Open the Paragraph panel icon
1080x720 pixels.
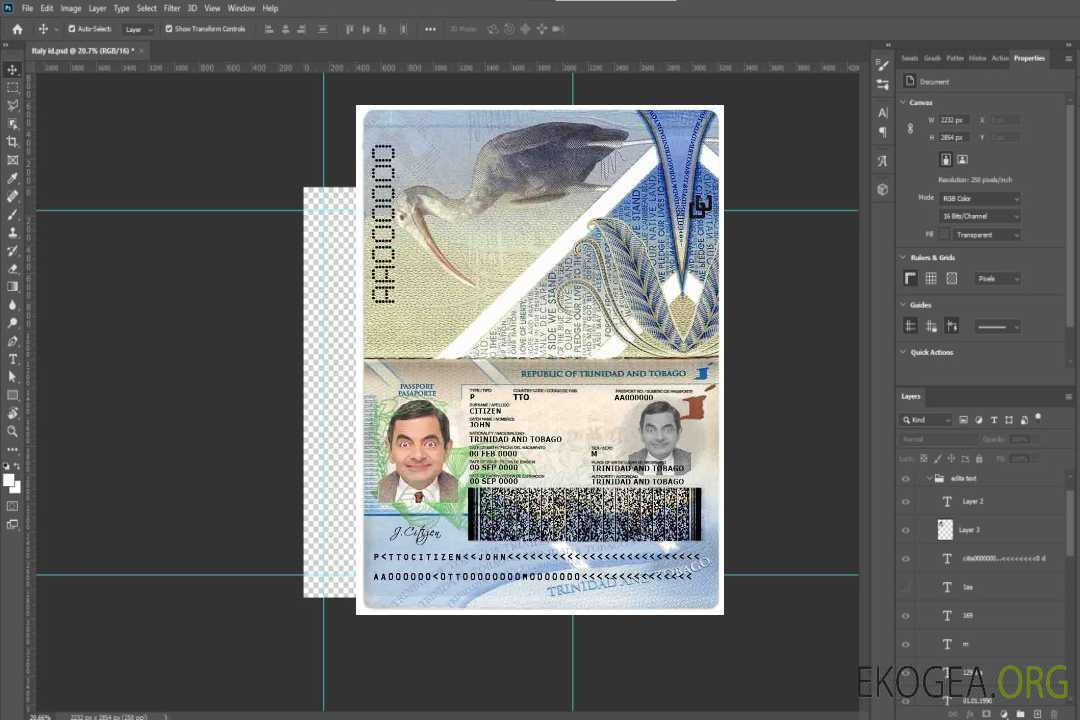click(883, 131)
